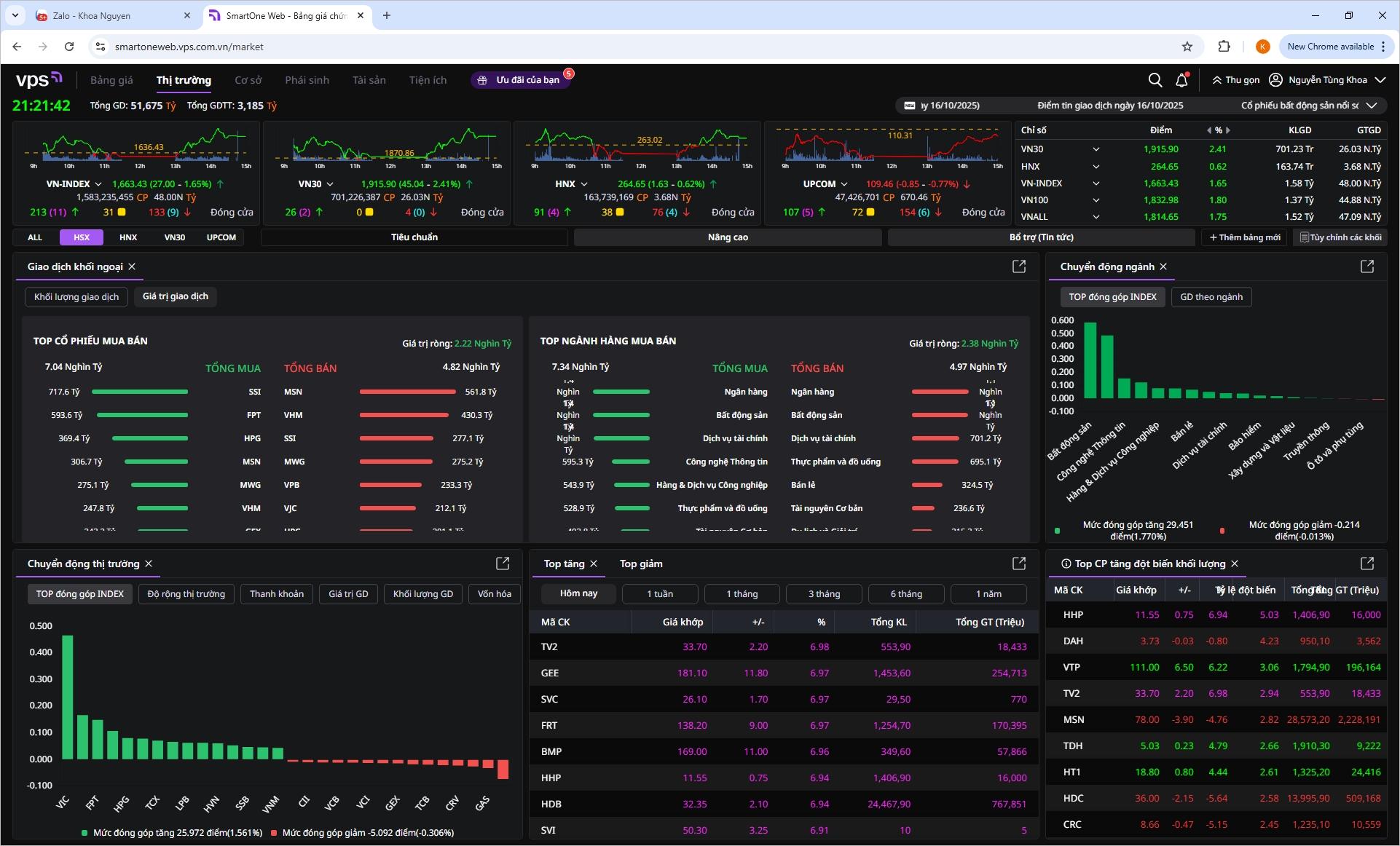This screenshot has height=846, width=1400.
Task: Open the Nguyễn Tùng Khoa account dropdown
Action: coord(1380,80)
